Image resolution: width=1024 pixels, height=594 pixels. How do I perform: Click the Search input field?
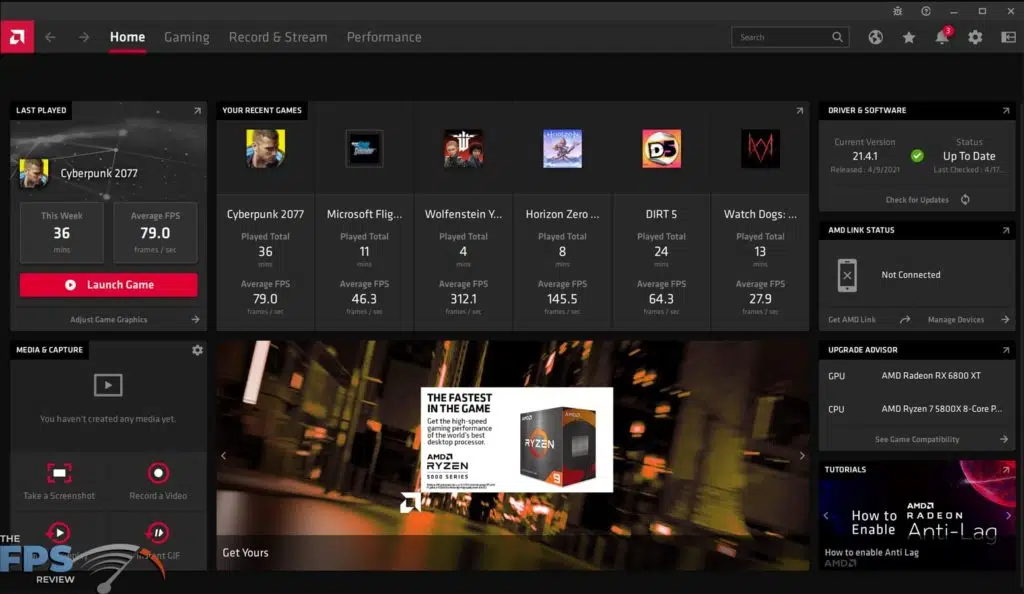coord(790,37)
